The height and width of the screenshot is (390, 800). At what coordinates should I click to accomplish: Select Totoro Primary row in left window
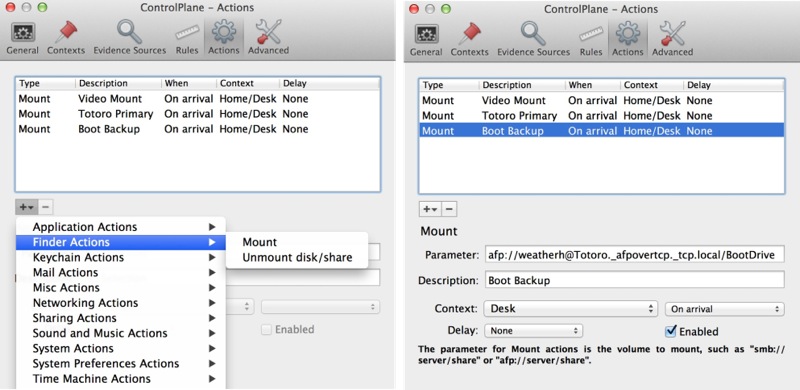197,114
